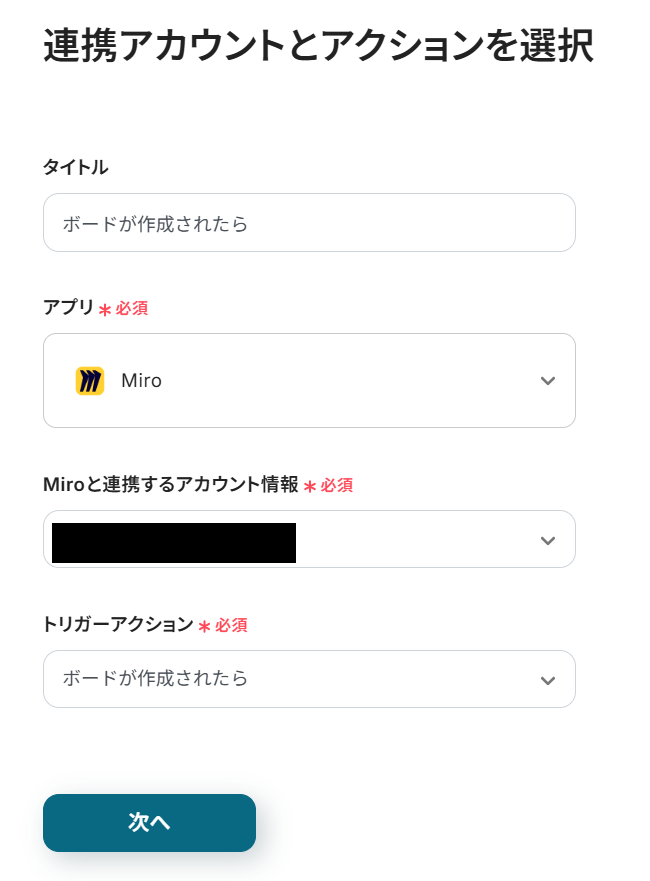Click the 必須 marker beside アカウント情報
650x881 pixels.
pyautogui.click(x=337, y=486)
